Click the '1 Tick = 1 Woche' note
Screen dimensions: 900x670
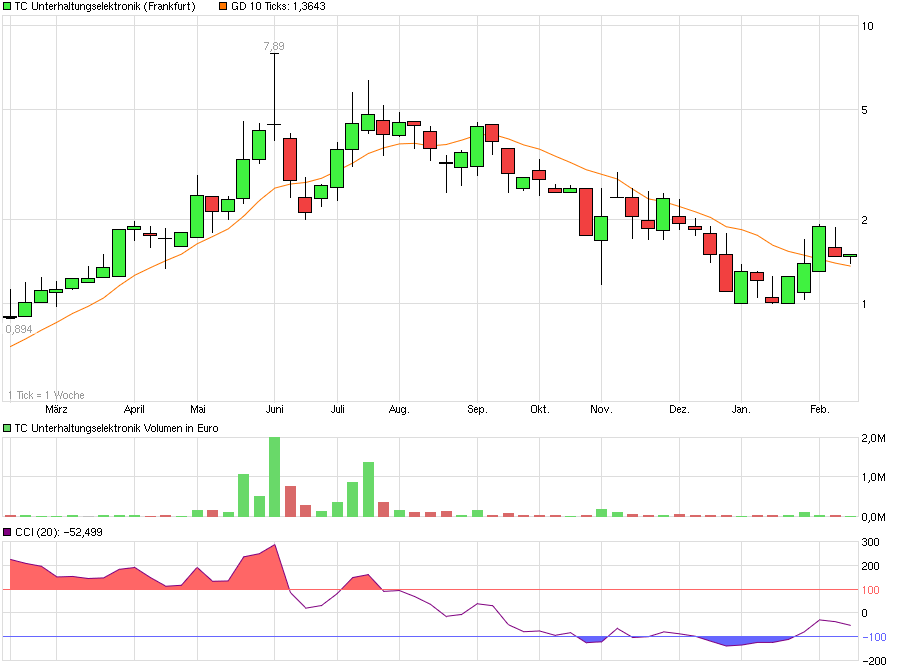[46, 395]
